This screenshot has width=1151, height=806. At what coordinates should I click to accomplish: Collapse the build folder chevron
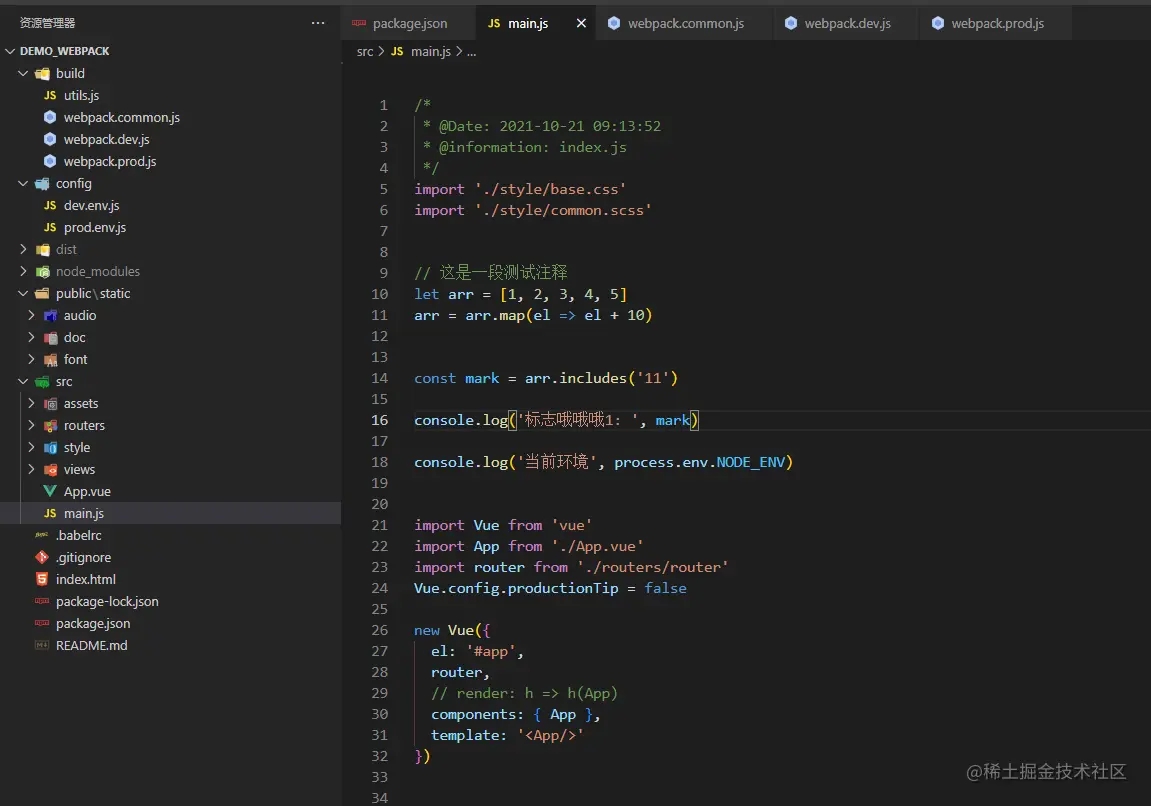click(23, 73)
